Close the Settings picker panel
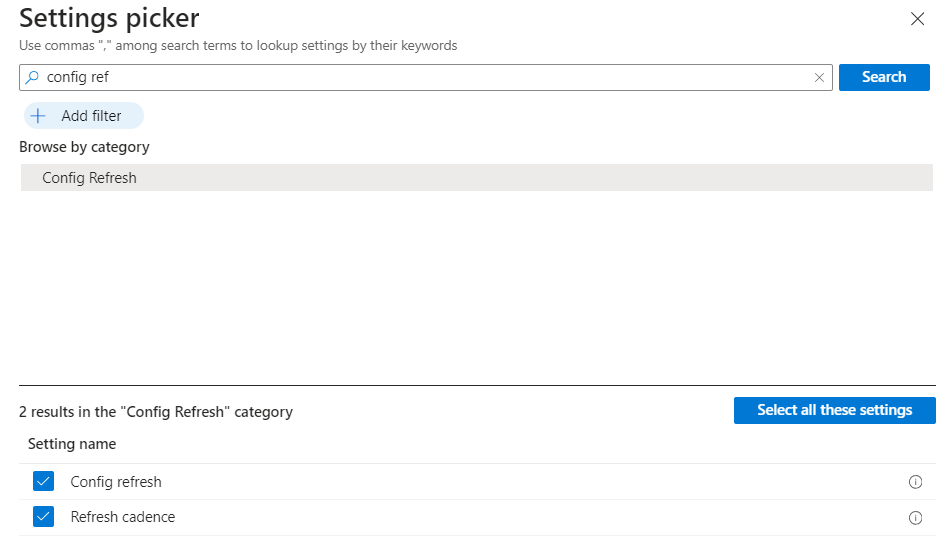Image resolution: width=950 pixels, height=542 pixels. click(x=917, y=18)
